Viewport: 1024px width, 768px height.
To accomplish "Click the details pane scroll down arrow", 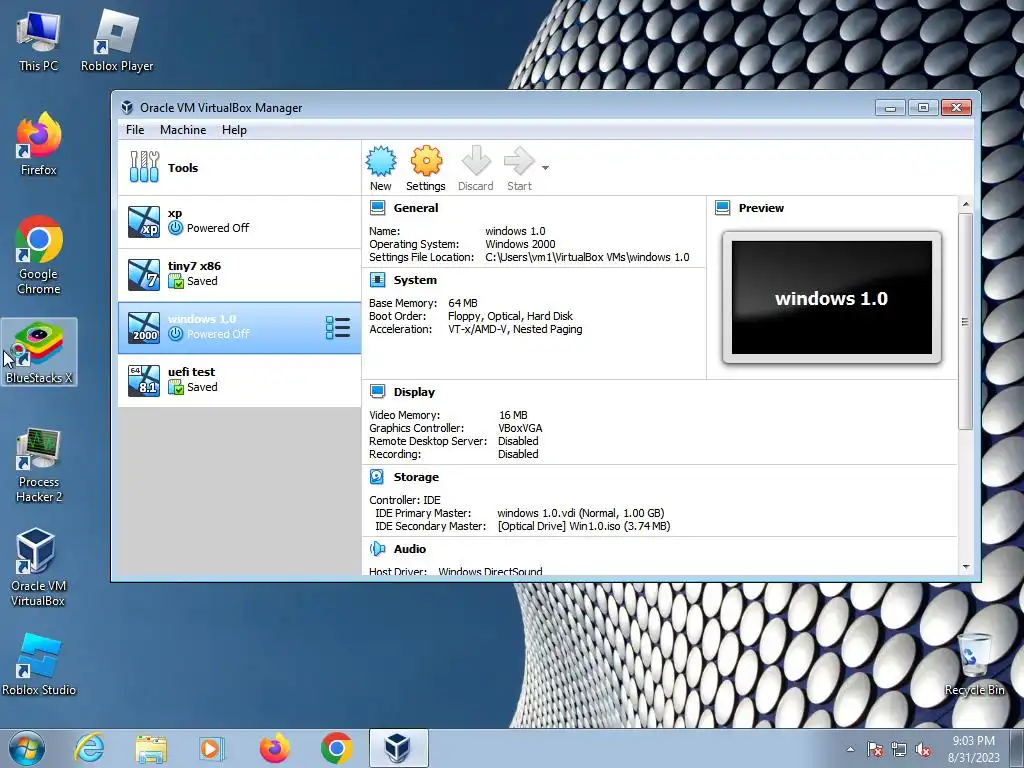I will pyautogui.click(x=966, y=567).
